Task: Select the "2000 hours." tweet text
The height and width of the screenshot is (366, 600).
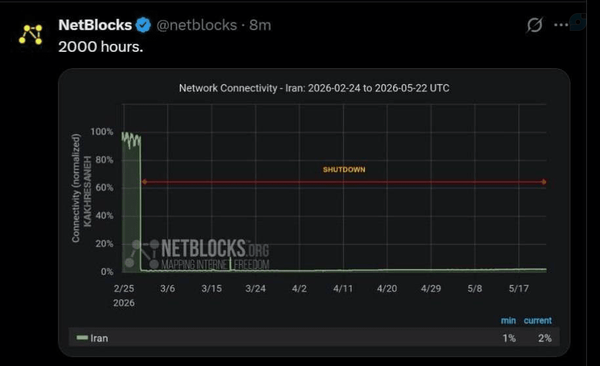Action: 101,47
